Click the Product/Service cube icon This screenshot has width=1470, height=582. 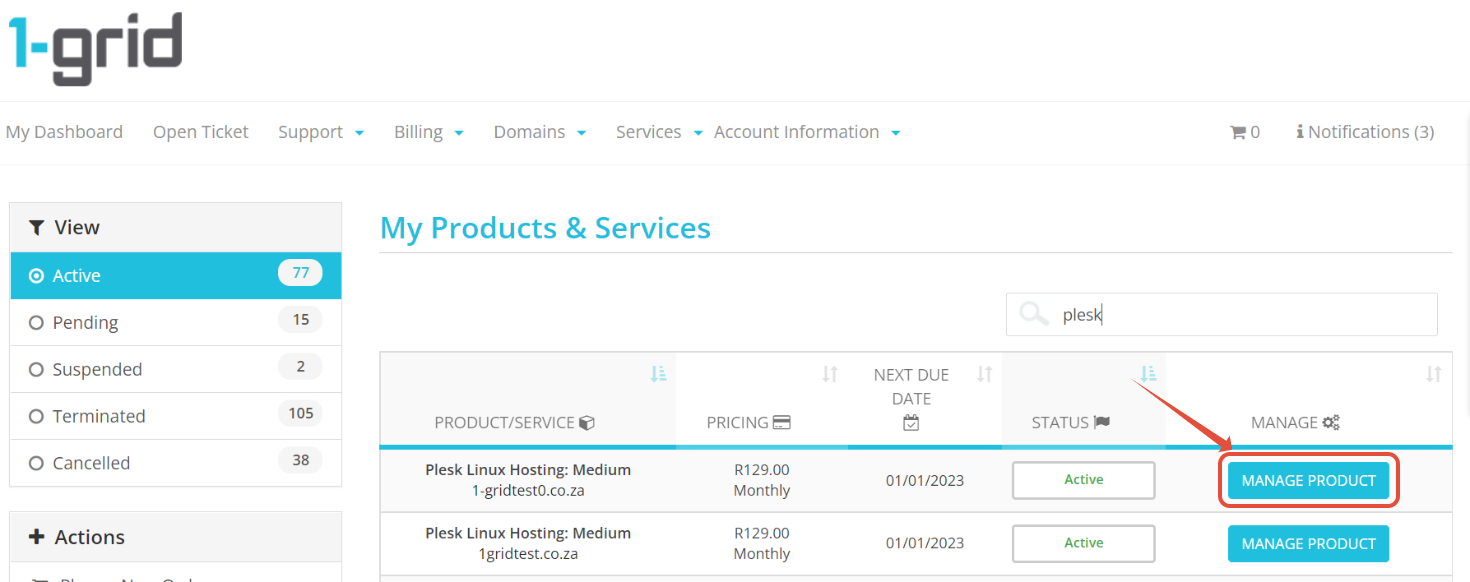click(x=587, y=423)
